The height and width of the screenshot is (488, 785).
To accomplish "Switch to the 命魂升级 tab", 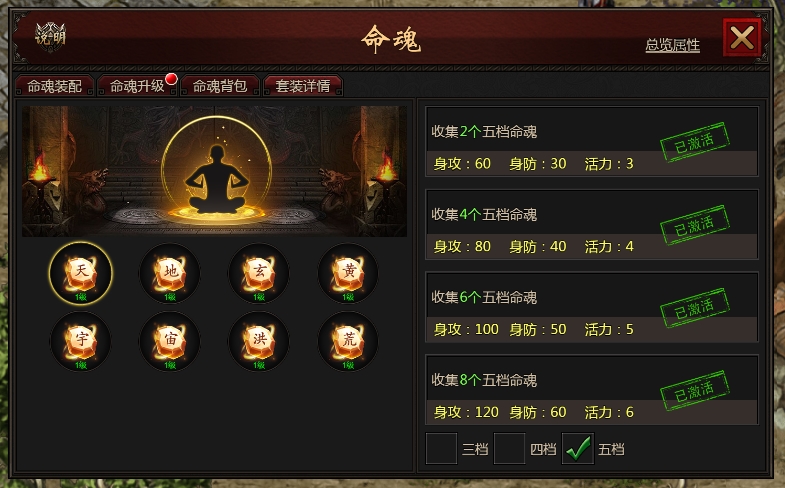I will pos(137,86).
